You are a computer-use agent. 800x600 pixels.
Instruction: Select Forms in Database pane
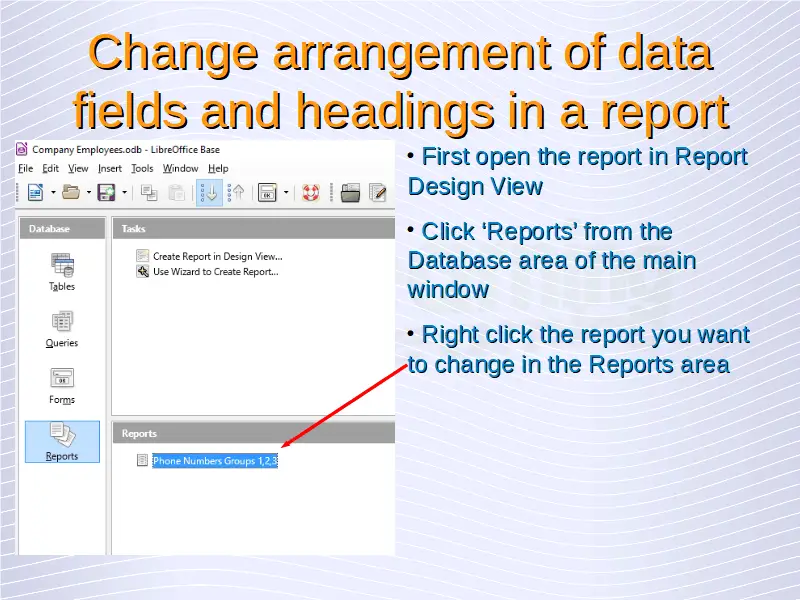tap(62, 386)
